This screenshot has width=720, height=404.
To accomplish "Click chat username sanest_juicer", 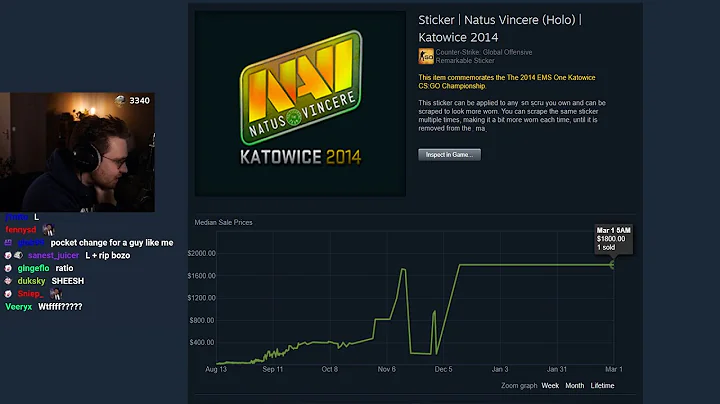I will click(53, 255).
